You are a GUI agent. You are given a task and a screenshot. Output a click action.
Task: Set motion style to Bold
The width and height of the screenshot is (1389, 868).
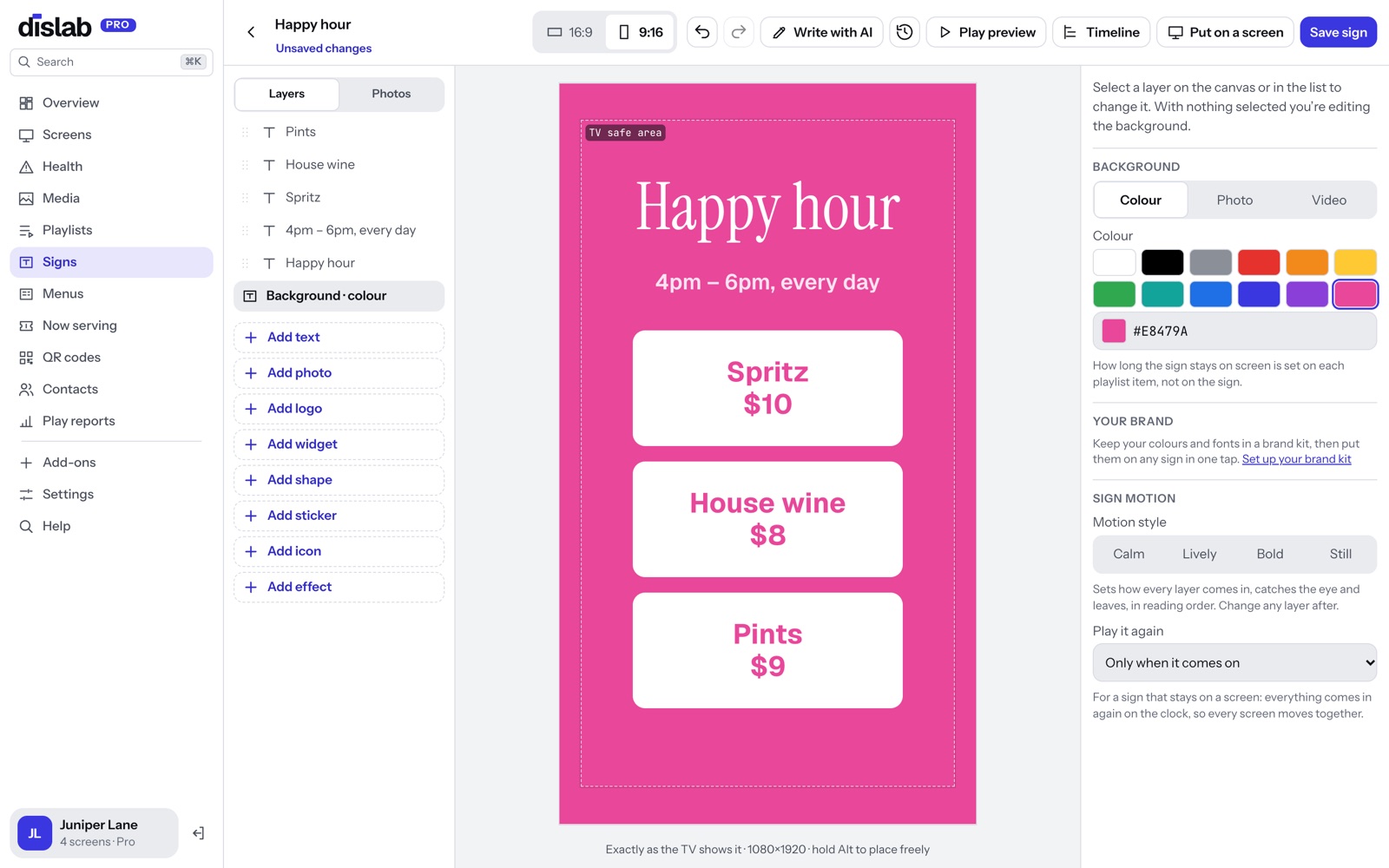(x=1270, y=554)
